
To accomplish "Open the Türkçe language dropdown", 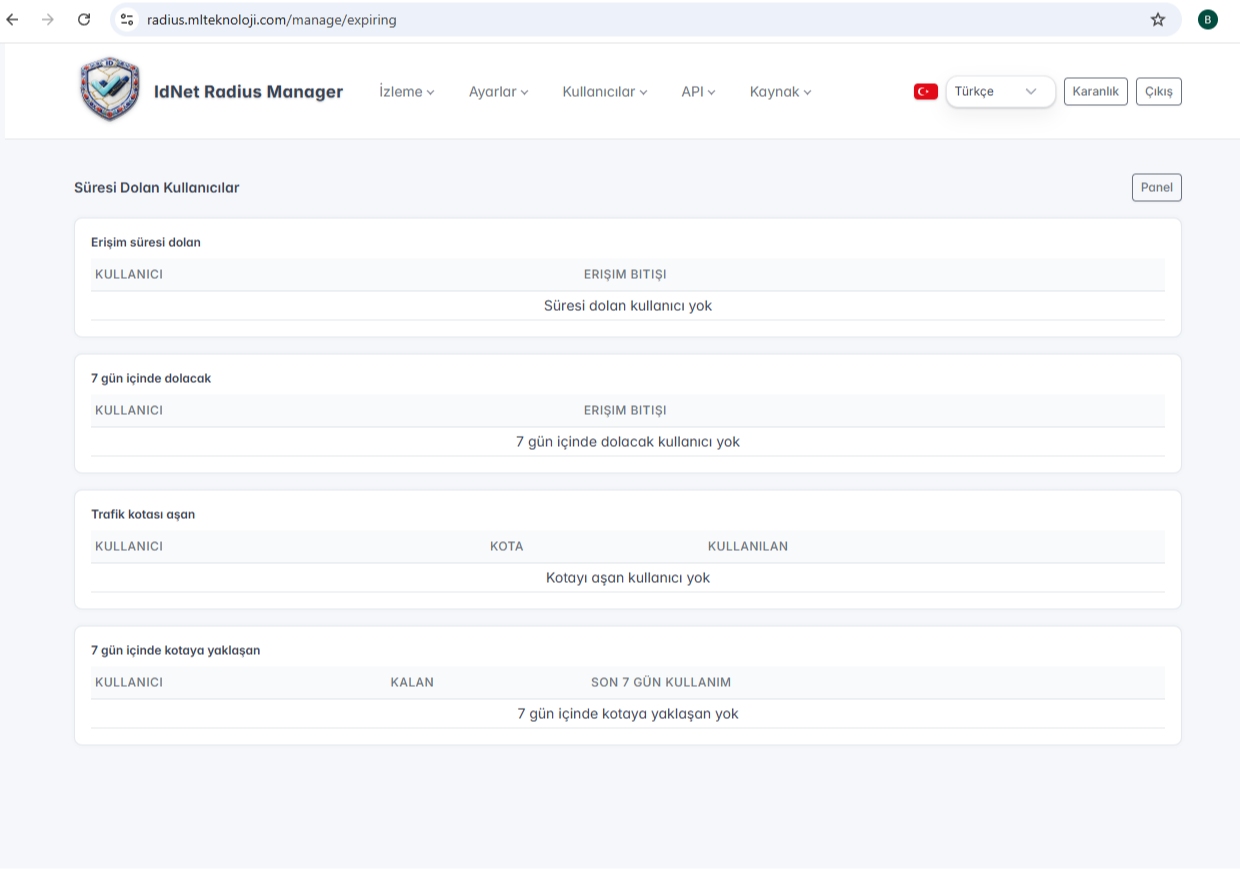I will [999, 91].
